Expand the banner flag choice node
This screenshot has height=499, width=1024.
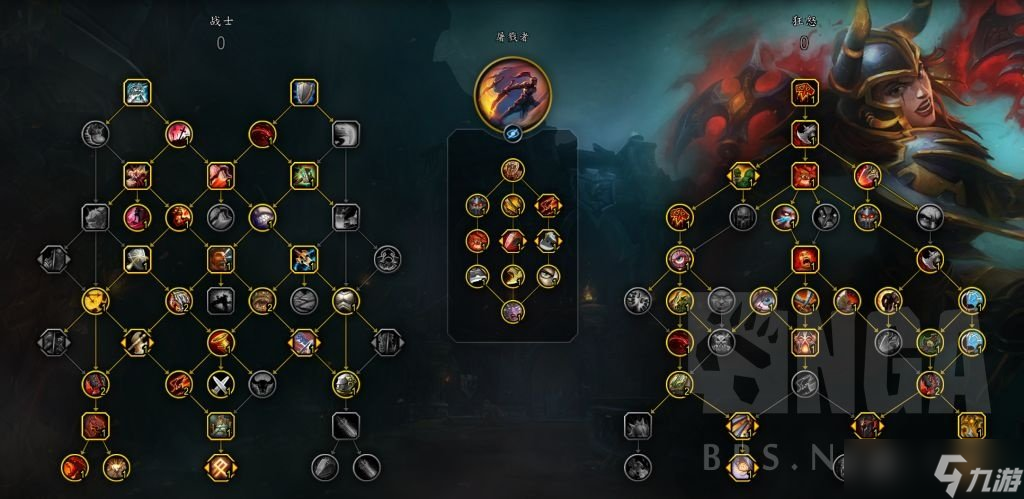pyautogui.click(x=304, y=342)
